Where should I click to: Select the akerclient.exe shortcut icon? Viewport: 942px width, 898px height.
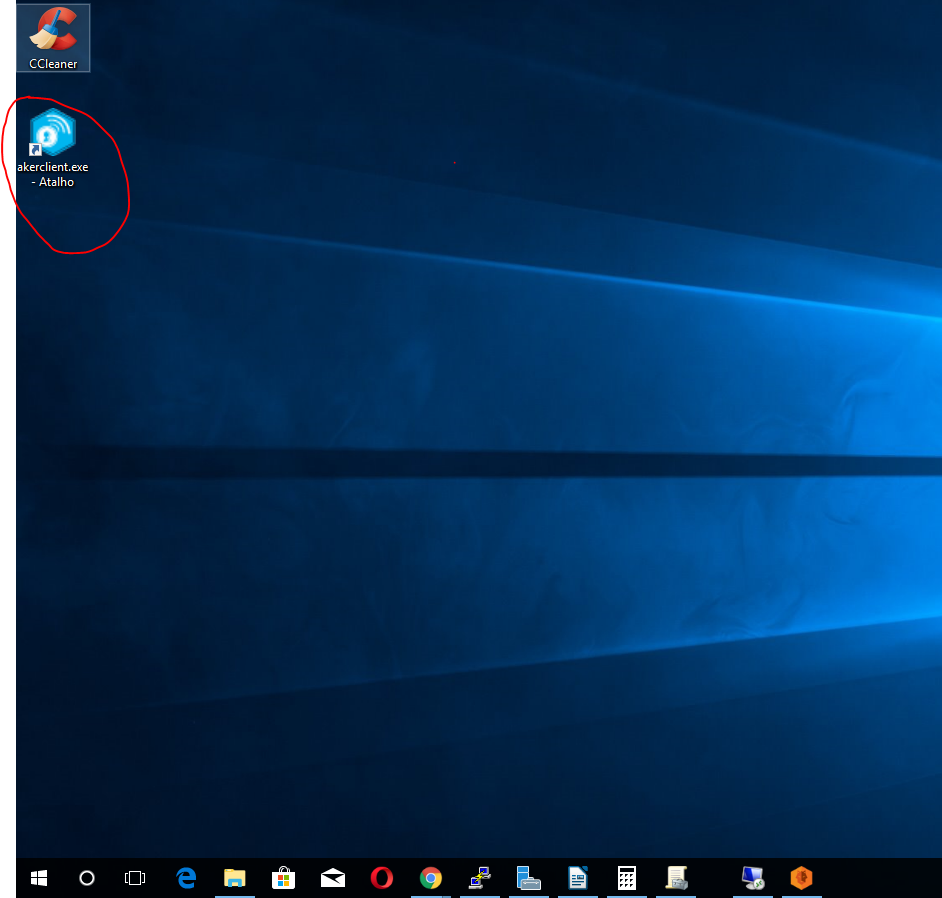pyautogui.click(x=53, y=133)
